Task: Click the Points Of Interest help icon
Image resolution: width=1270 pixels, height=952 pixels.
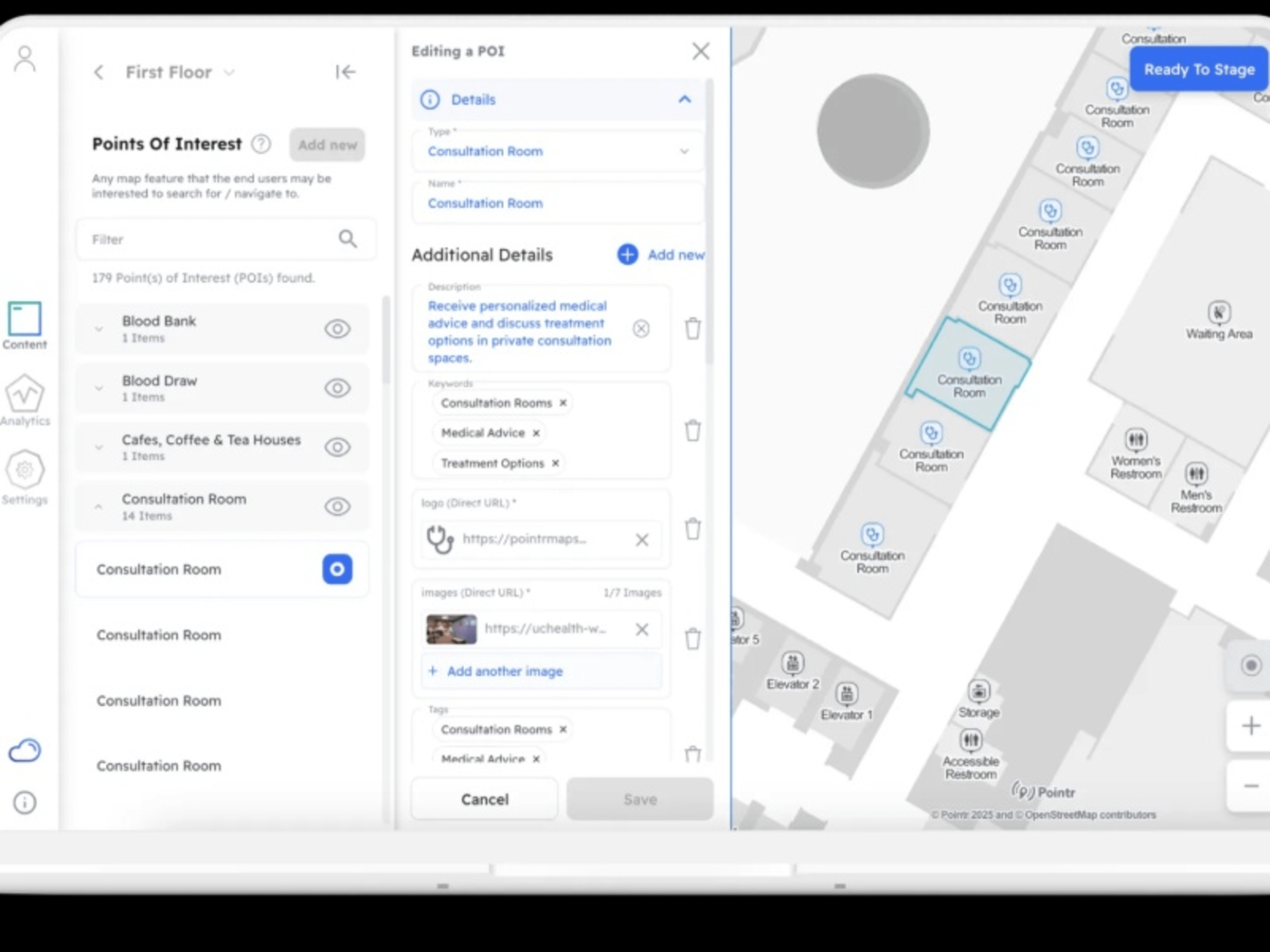Action: (x=261, y=144)
